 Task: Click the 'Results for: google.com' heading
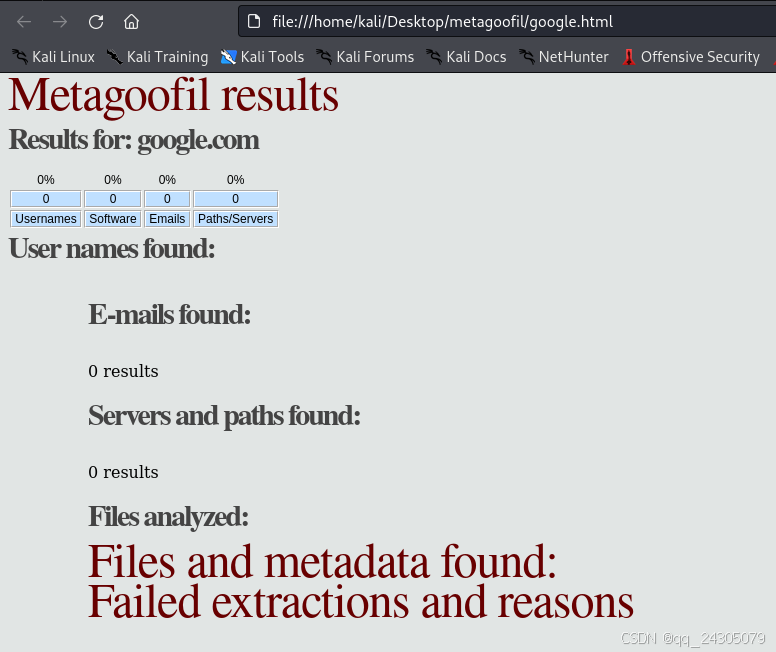[134, 140]
